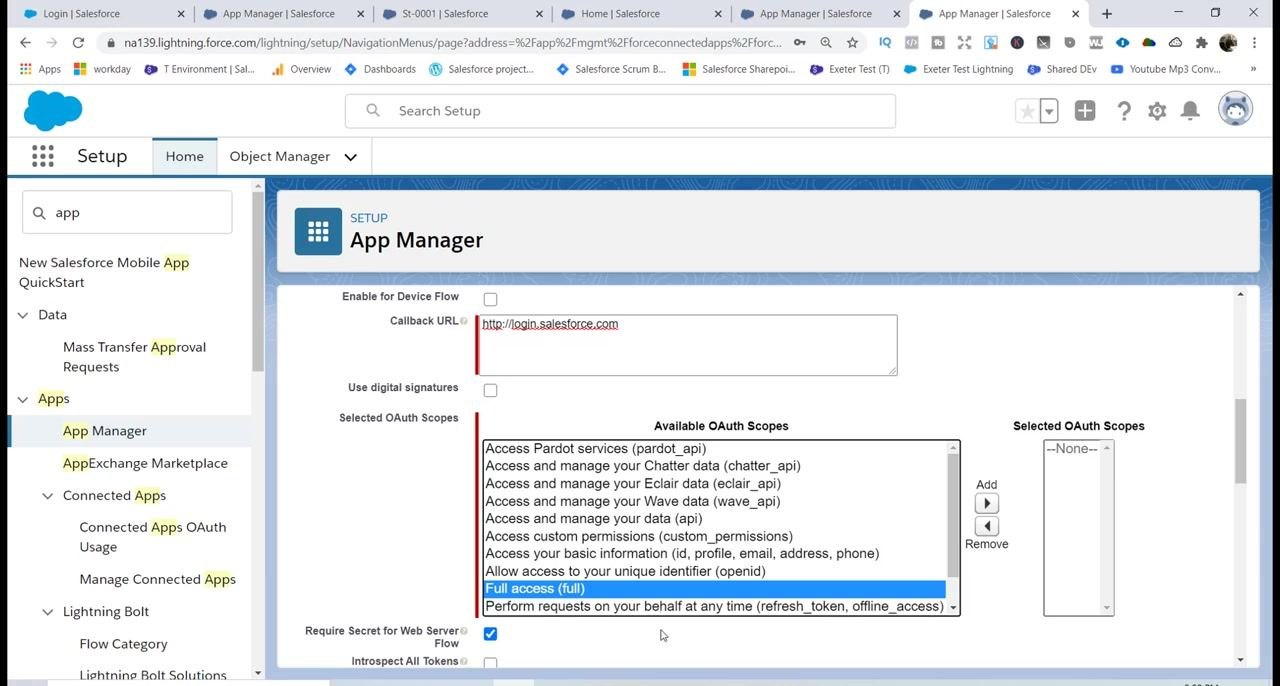Switch to St-0001 | Salesforce browser tab
Screen dimensions: 1280x686
[460, 14]
